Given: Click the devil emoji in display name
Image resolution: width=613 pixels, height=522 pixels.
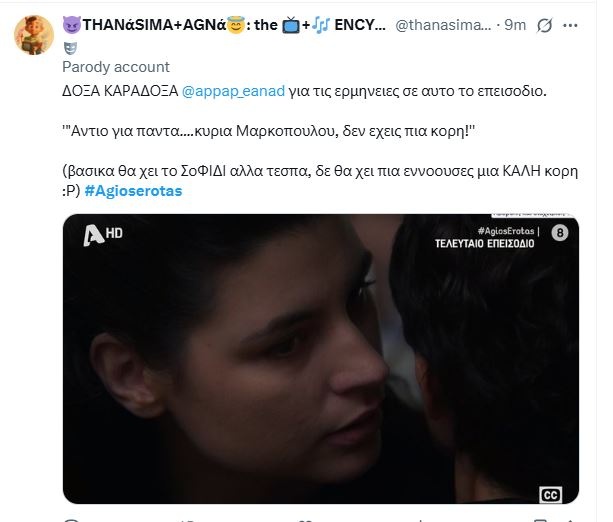Looking at the screenshot, I should [72, 25].
